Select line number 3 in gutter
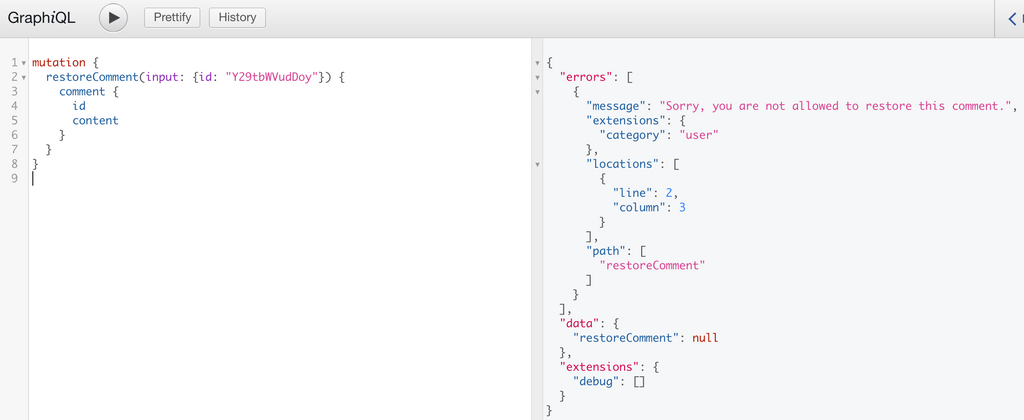This screenshot has width=1024, height=420. (x=14, y=91)
